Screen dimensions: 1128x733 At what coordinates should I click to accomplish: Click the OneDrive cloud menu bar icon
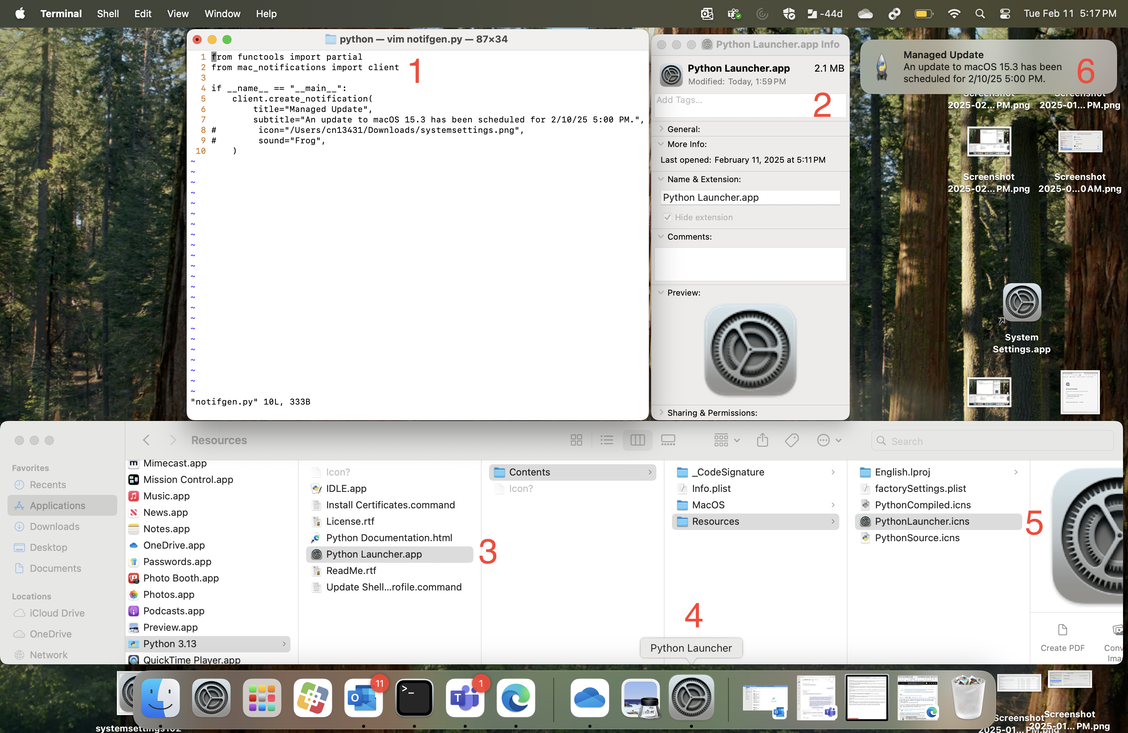coord(865,14)
